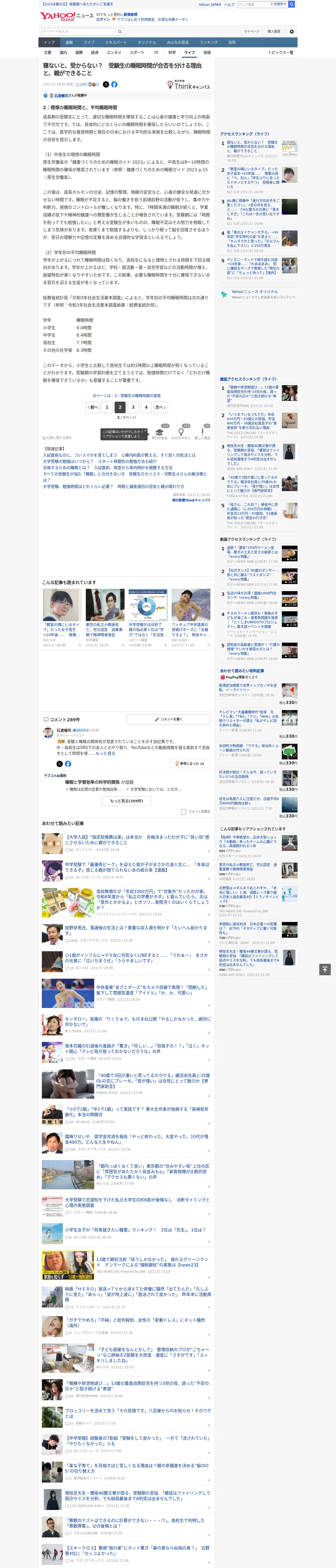Go to page 3 of article
Screen dimensions: 336x1568
pyautogui.click(x=133, y=407)
